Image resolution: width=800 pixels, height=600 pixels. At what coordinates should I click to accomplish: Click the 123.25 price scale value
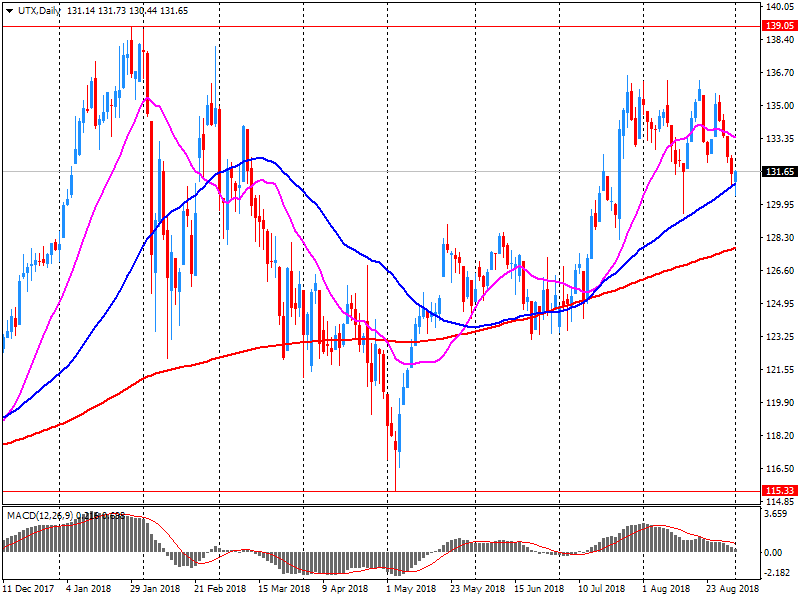780,337
